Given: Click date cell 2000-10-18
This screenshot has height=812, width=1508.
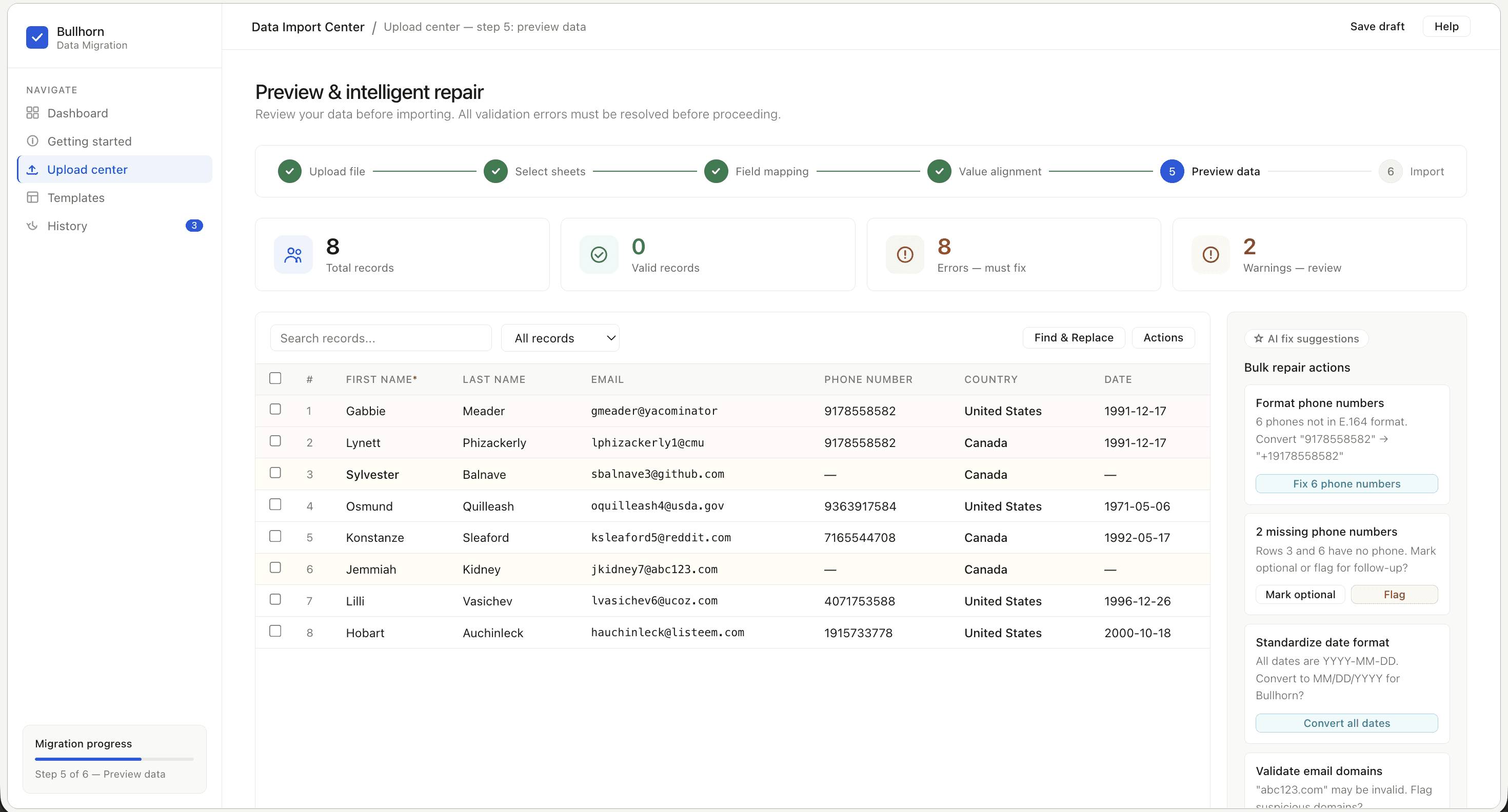Looking at the screenshot, I should click(1137, 633).
